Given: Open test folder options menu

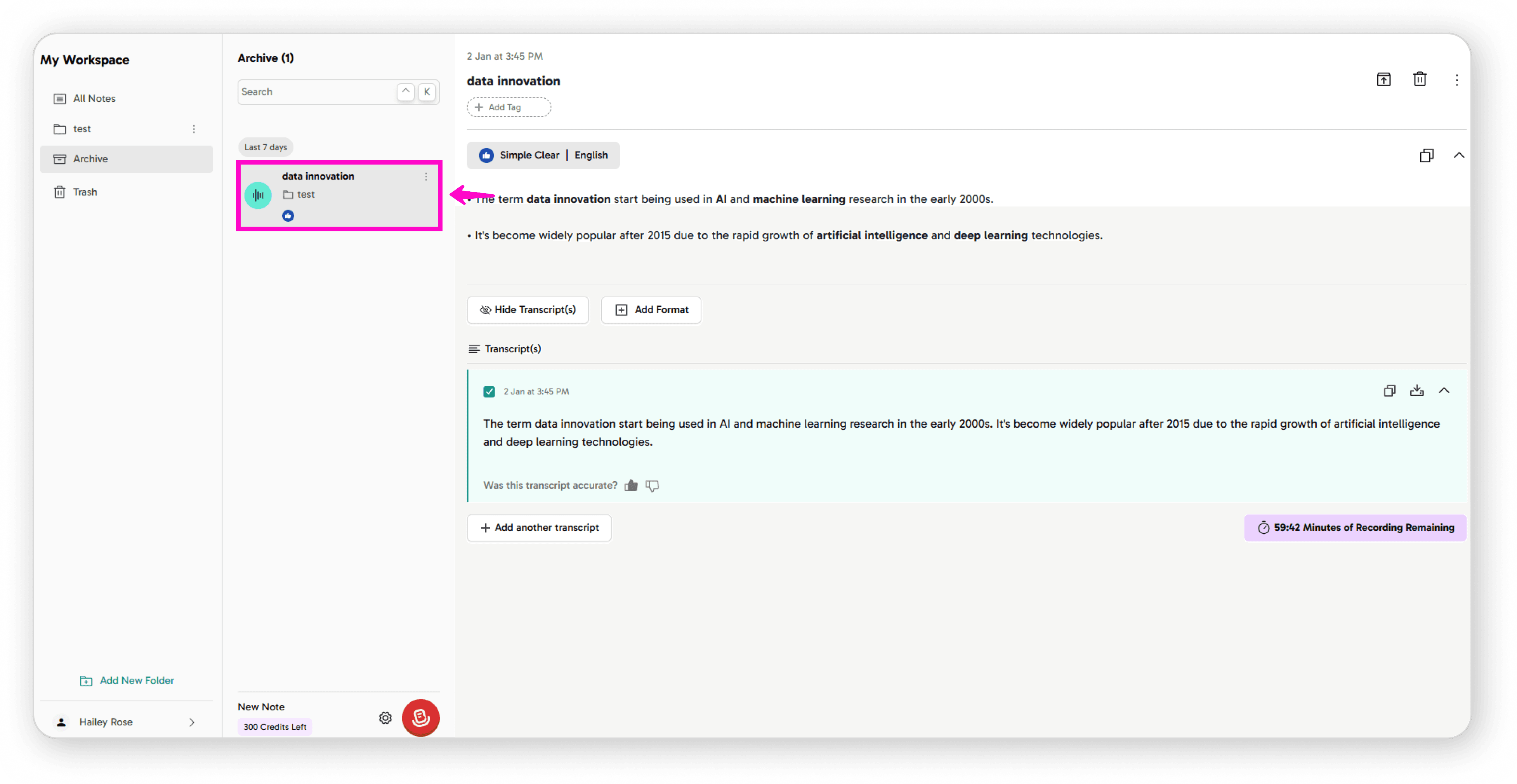Looking at the screenshot, I should click(194, 129).
